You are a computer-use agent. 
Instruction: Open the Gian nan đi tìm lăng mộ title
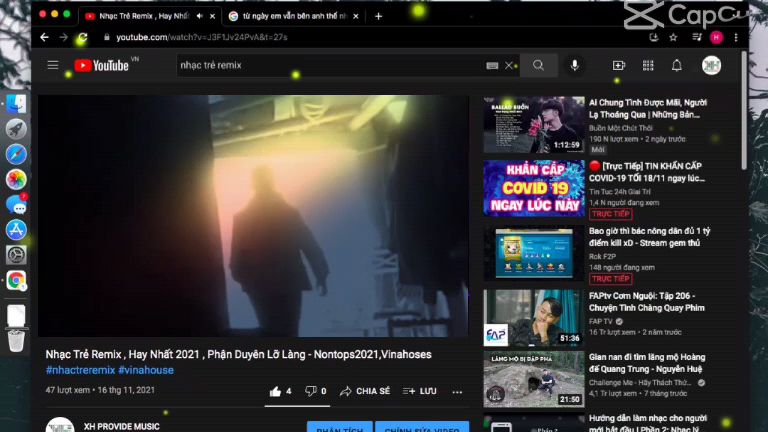click(647, 363)
